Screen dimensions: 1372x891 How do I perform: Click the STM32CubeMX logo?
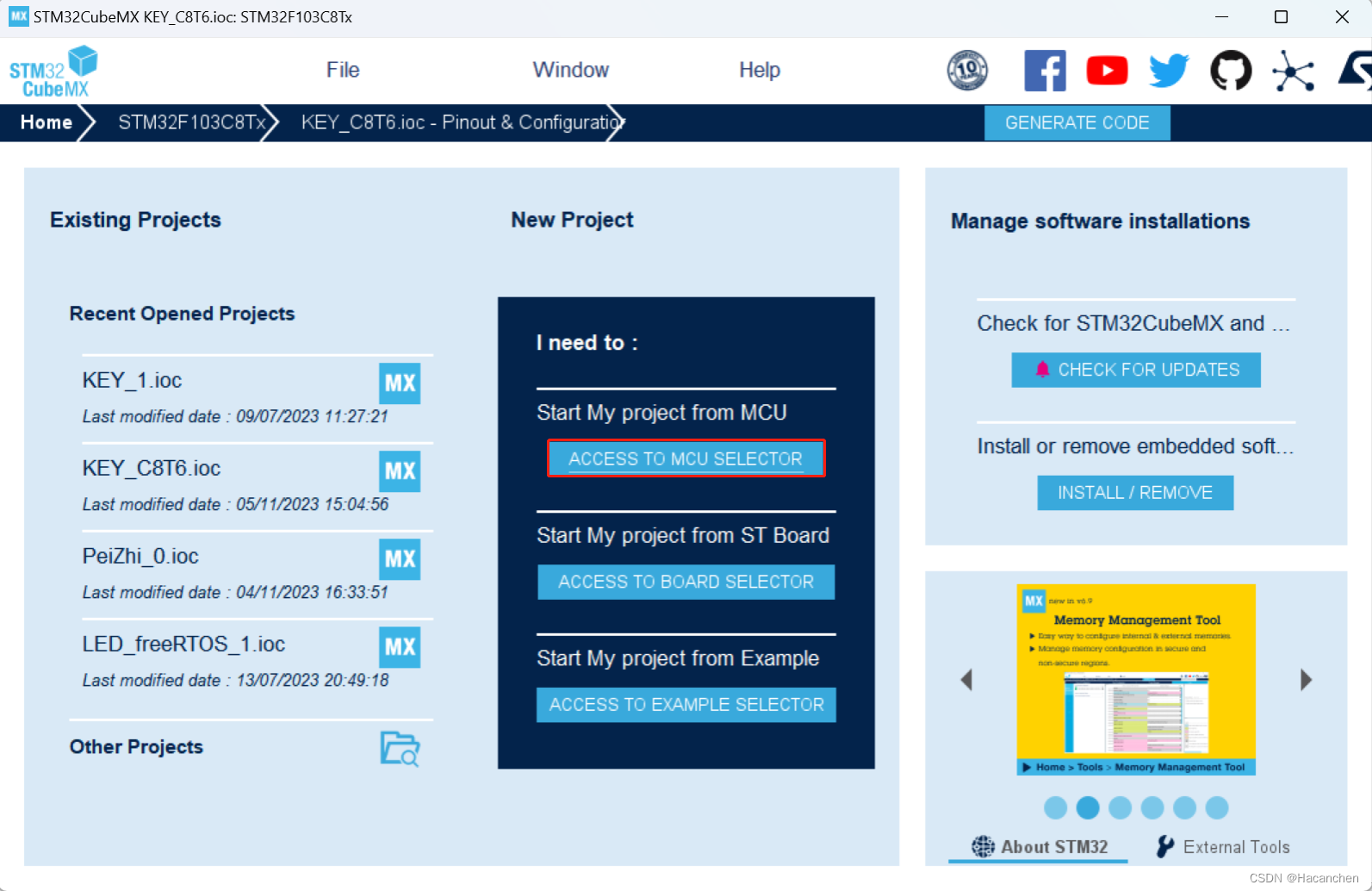[53, 72]
